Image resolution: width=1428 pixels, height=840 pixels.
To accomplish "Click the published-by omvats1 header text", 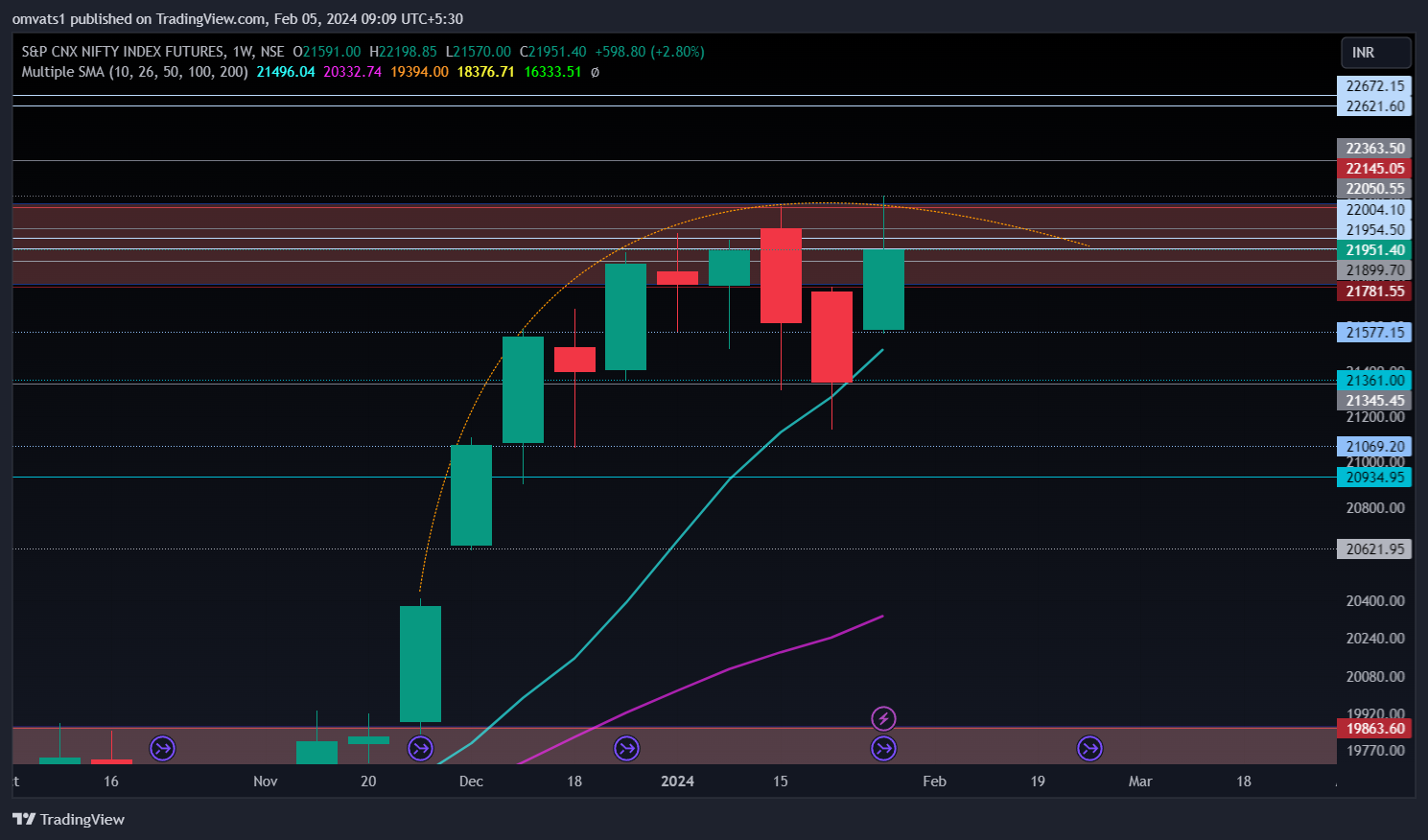I will 237,19.
